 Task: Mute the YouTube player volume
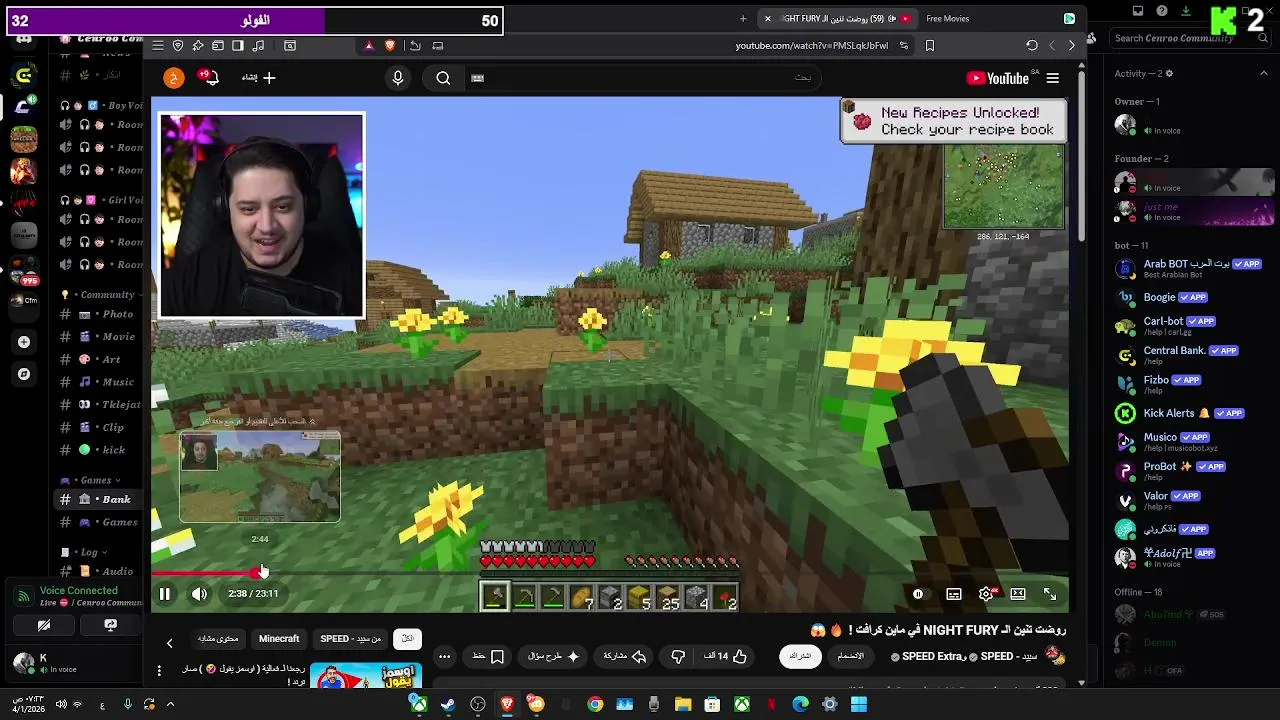(x=199, y=594)
